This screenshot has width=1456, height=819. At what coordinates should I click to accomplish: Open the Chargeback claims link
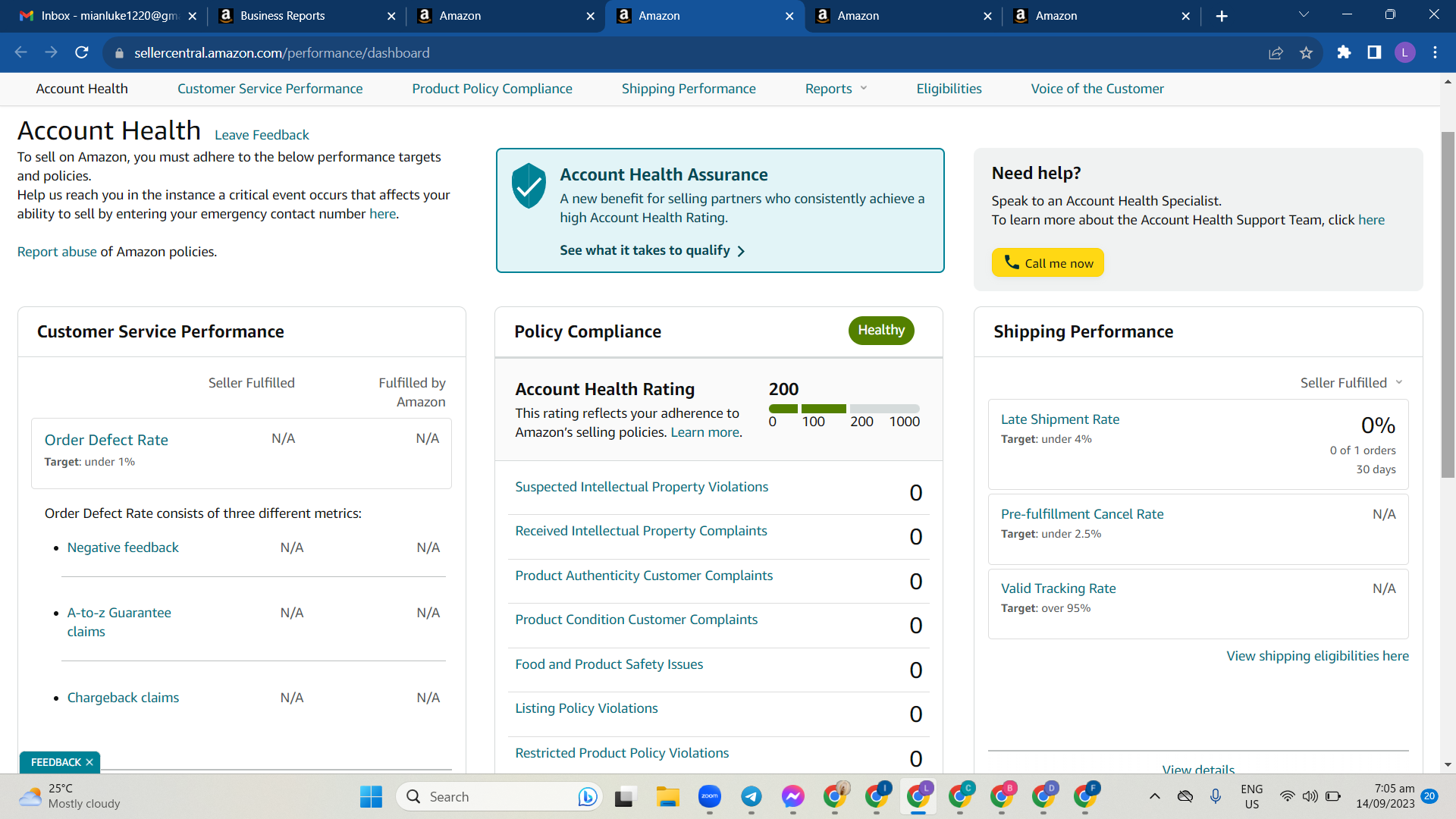[123, 698]
